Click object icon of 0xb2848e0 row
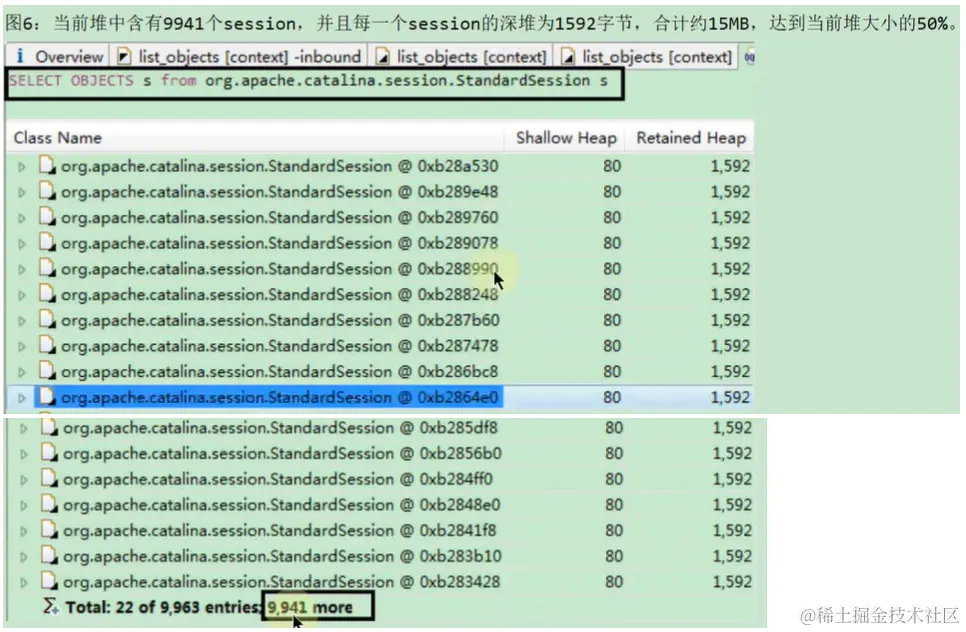The width and height of the screenshot is (966, 632). click(49, 504)
